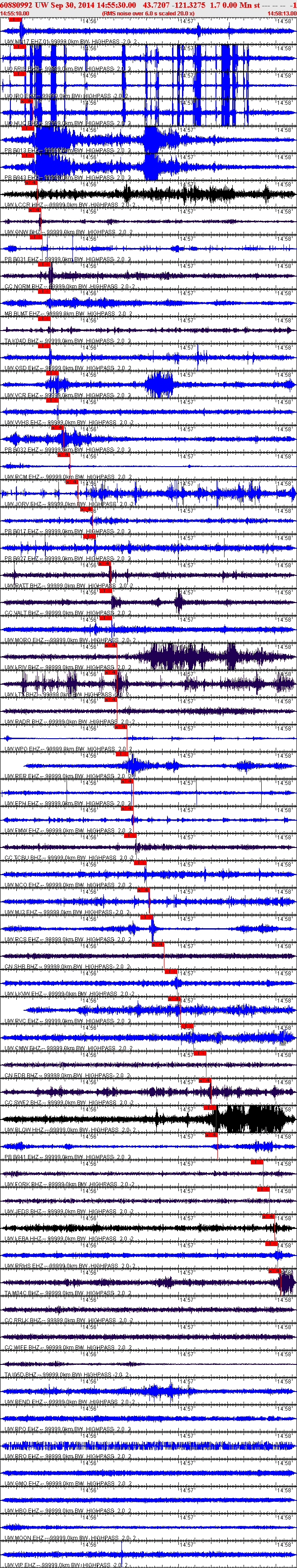Click the "UW BLOW HHZ" station label
The image size is (297, 1568).
24,1130
